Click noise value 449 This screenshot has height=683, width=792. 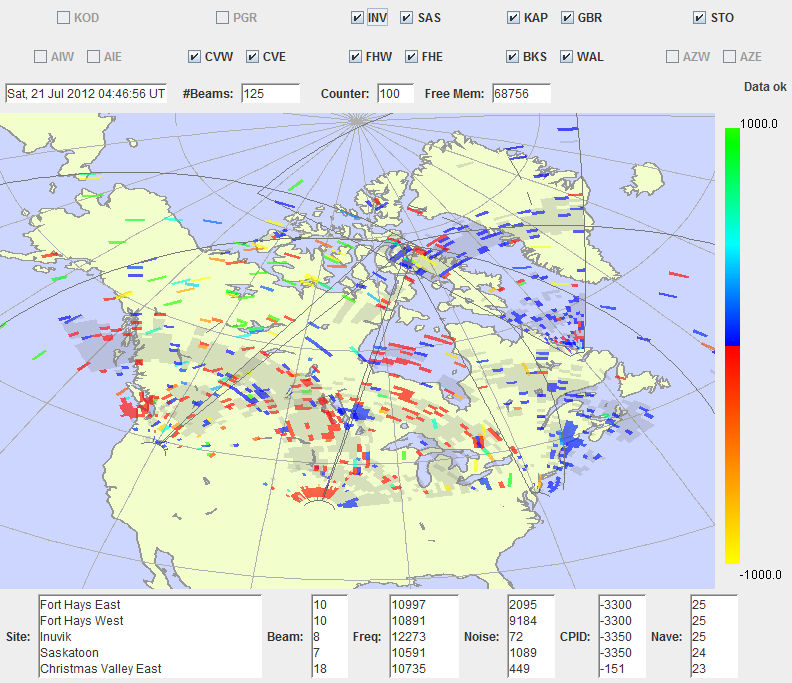click(519, 669)
